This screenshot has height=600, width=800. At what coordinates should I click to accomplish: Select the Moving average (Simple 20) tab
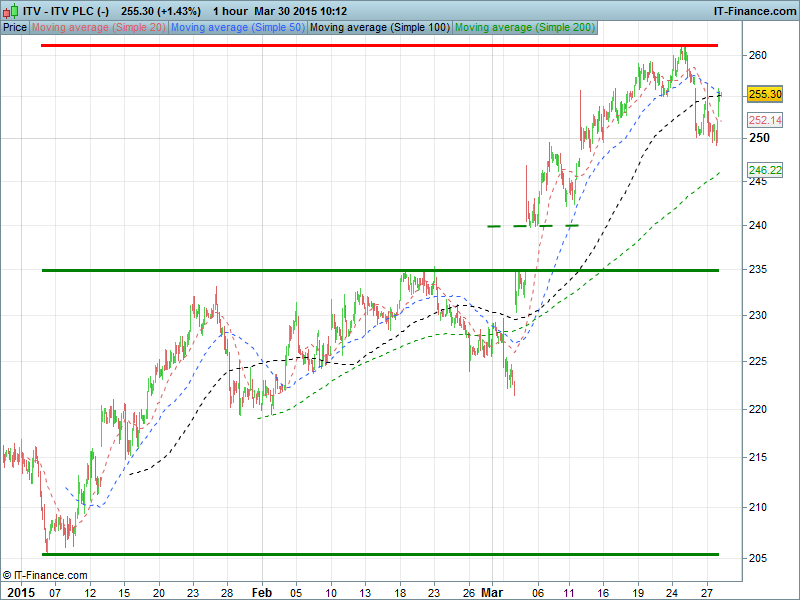click(x=99, y=27)
